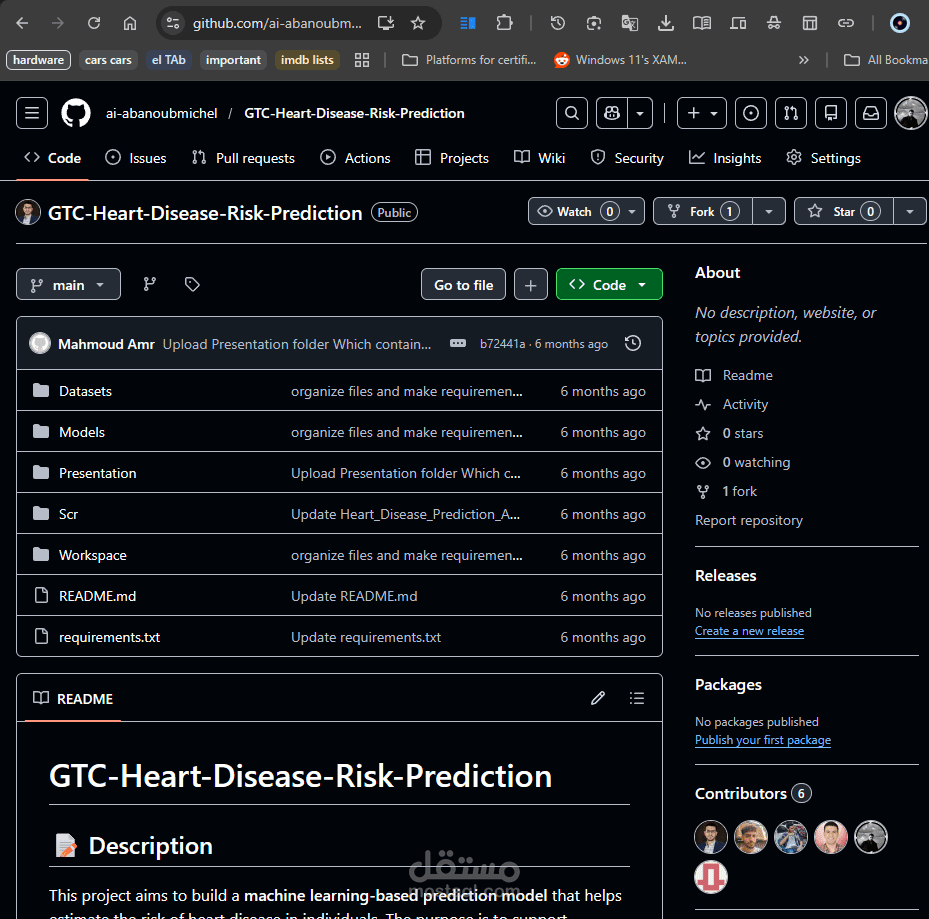Viewport: 929px width, 919px height.
Task: Open first contributor avatar thumbnail
Action: pyautogui.click(x=711, y=837)
